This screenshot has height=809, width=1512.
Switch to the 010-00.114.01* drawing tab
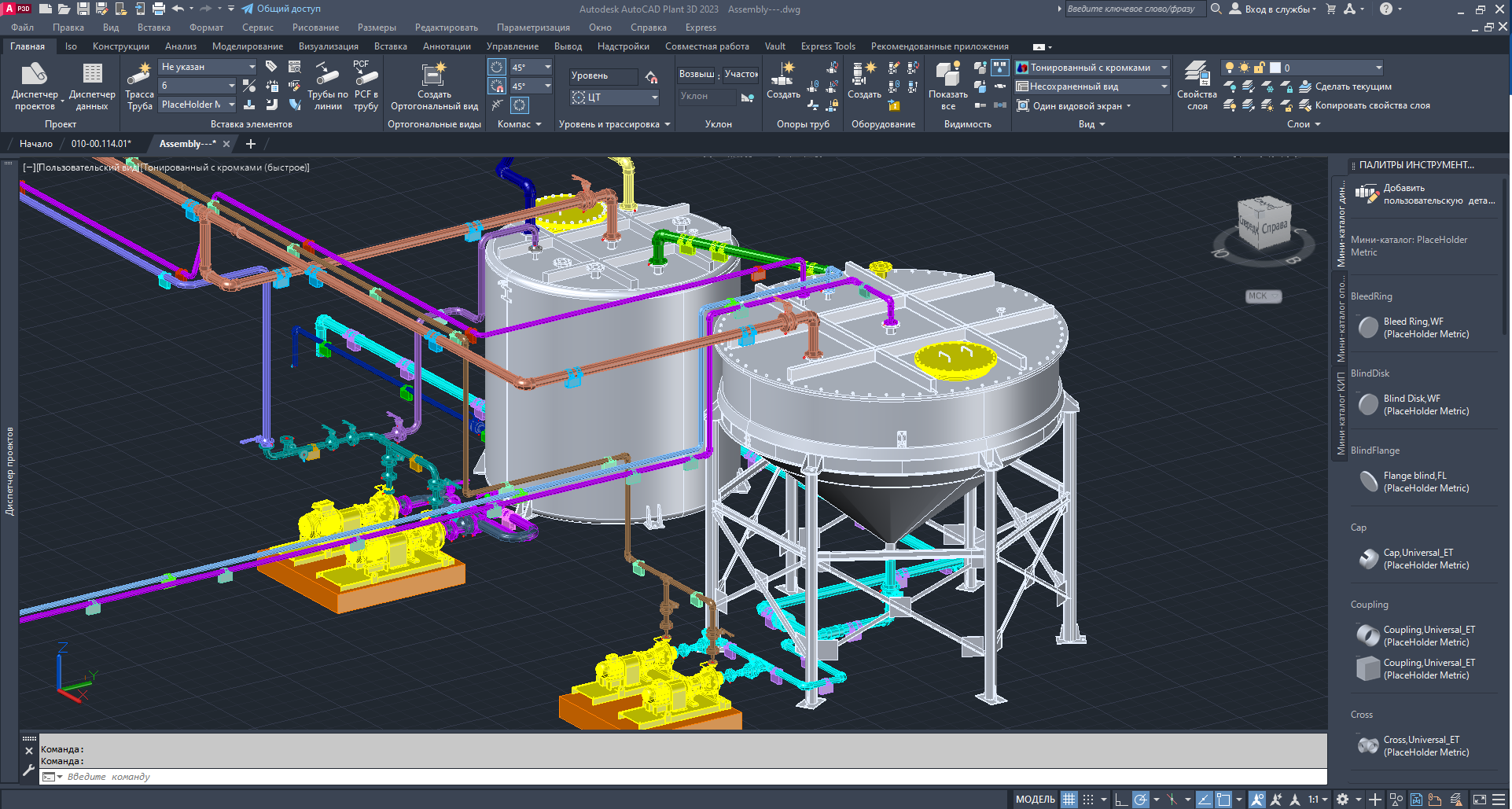pyautogui.click(x=101, y=144)
